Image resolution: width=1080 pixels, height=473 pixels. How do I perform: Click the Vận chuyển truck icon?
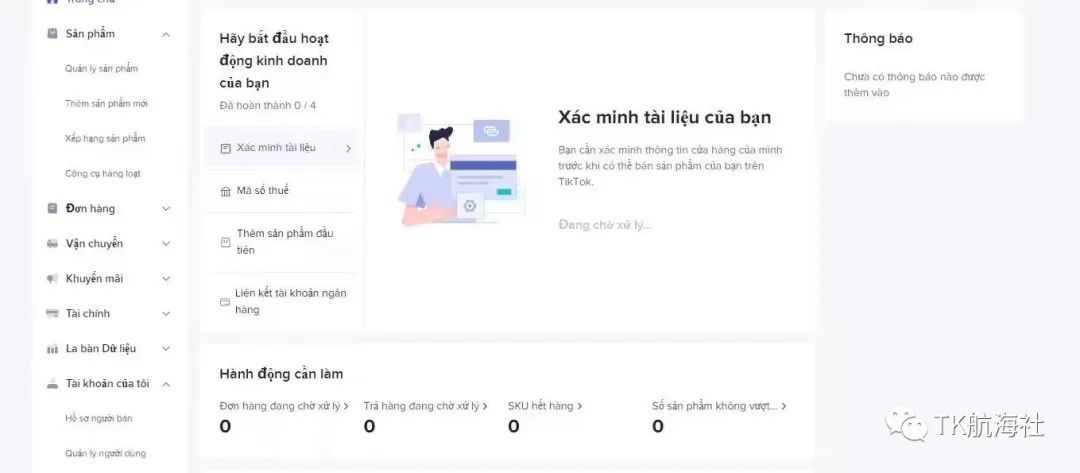tap(52, 244)
